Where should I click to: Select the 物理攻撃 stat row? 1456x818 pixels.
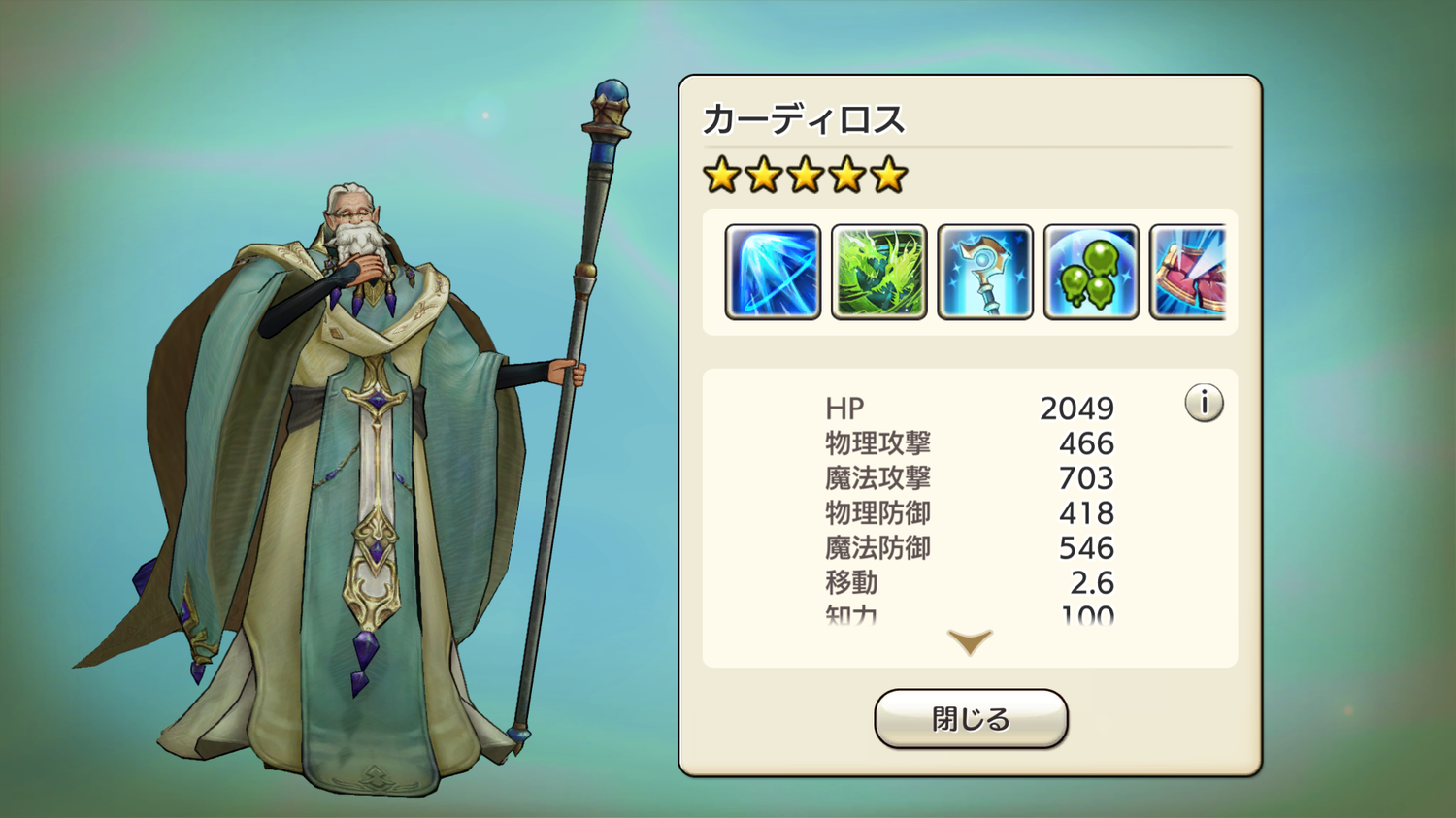(970, 443)
